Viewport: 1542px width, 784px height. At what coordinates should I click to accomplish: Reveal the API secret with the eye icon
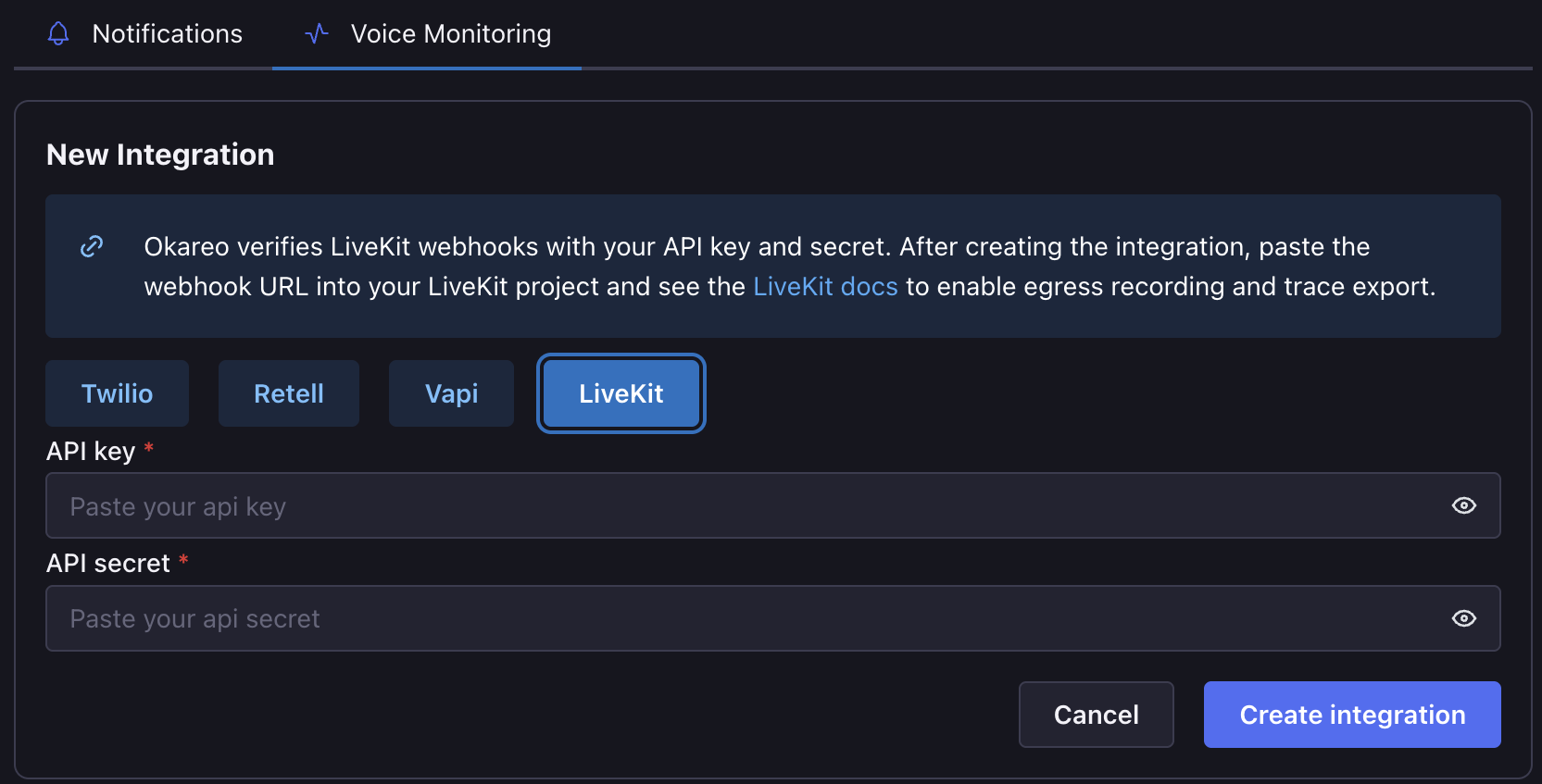(x=1464, y=618)
